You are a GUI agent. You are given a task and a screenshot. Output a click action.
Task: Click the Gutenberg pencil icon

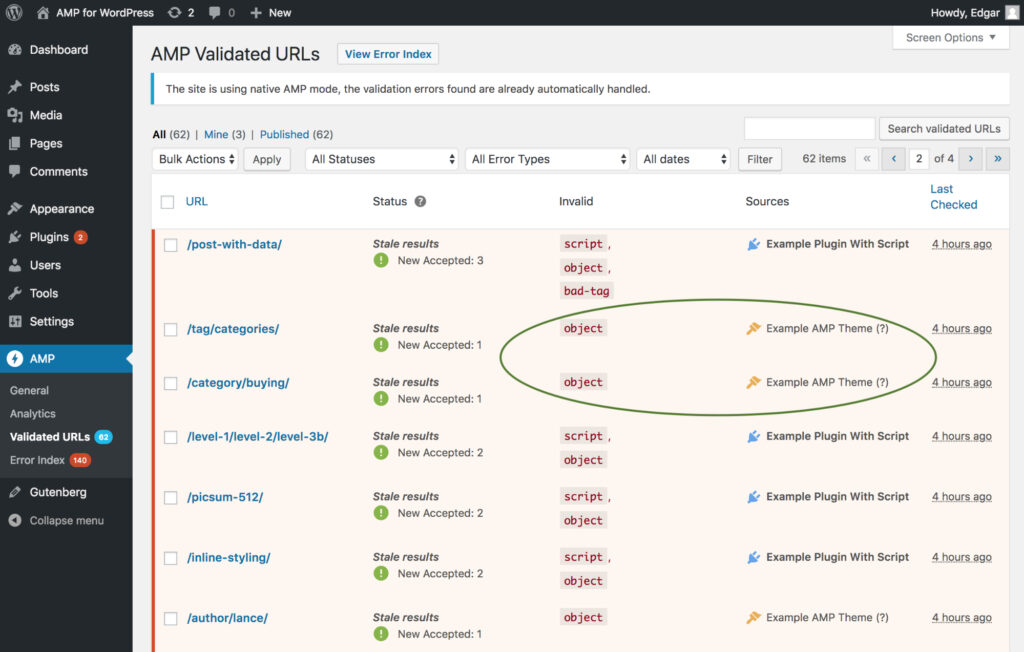pyautogui.click(x=15, y=492)
